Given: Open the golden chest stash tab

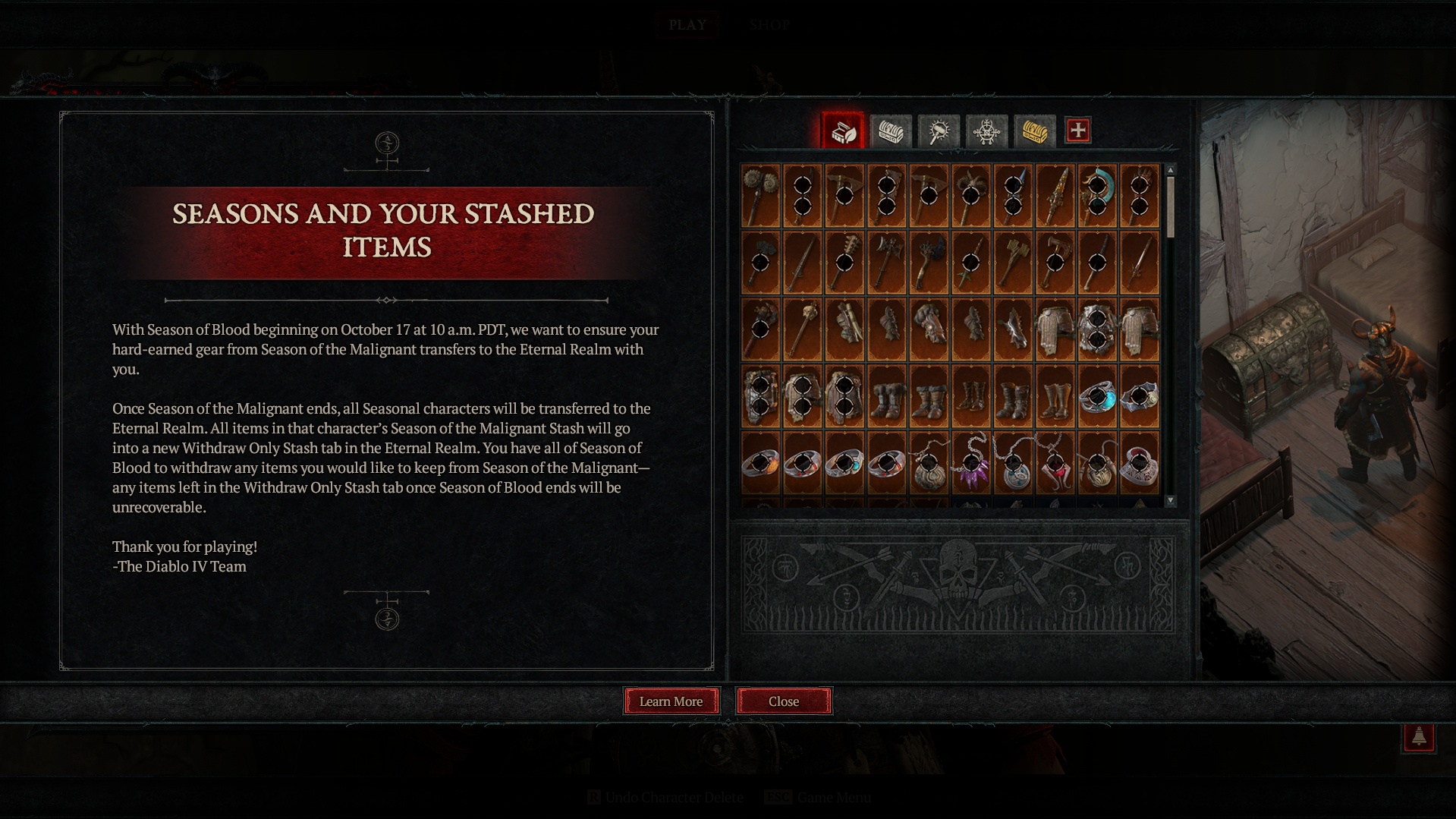Looking at the screenshot, I should coord(1035,131).
